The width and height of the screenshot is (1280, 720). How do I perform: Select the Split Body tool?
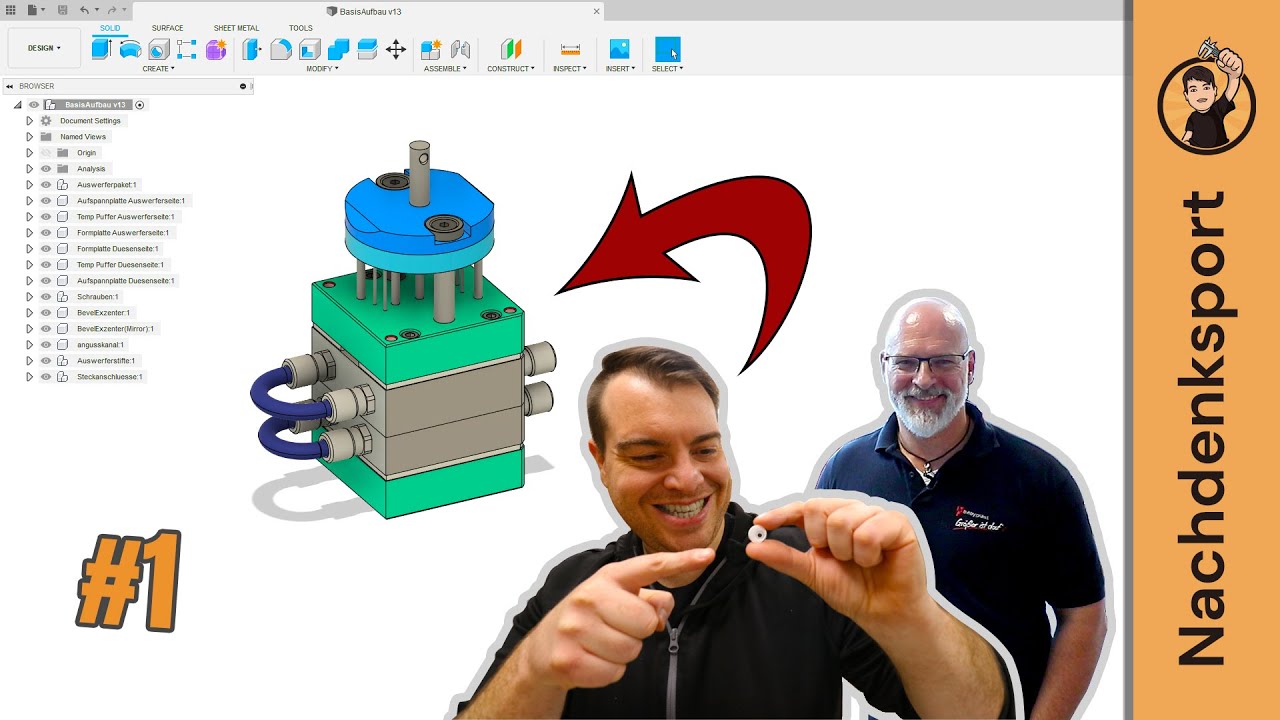[367, 49]
